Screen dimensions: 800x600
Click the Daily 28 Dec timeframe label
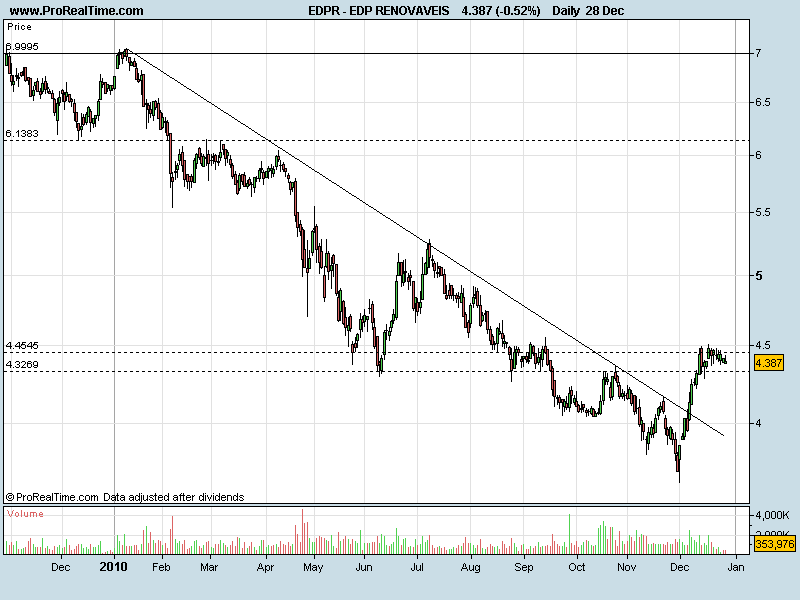point(588,11)
